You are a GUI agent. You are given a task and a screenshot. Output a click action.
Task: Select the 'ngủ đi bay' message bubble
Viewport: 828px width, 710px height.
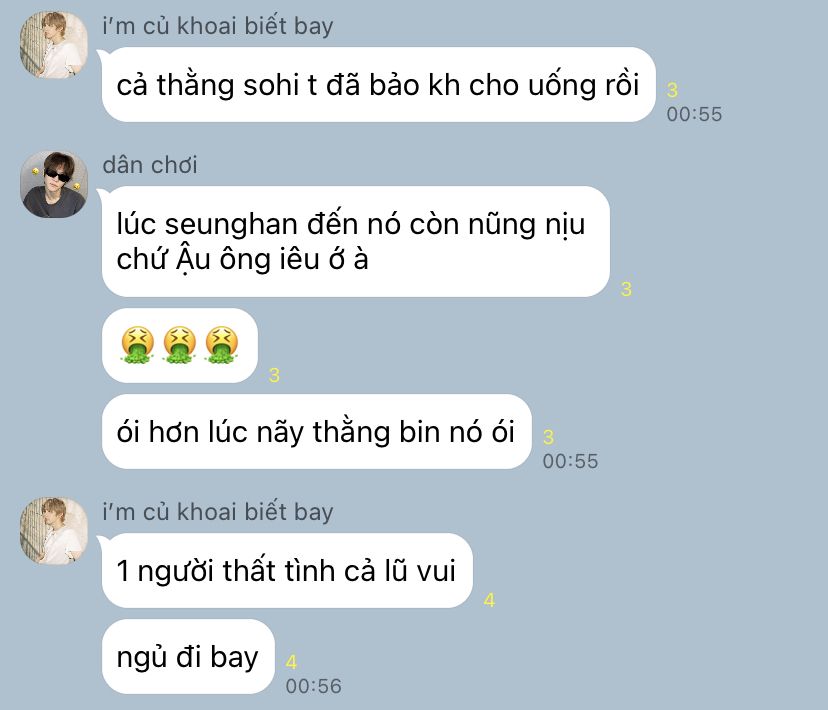coord(188,657)
